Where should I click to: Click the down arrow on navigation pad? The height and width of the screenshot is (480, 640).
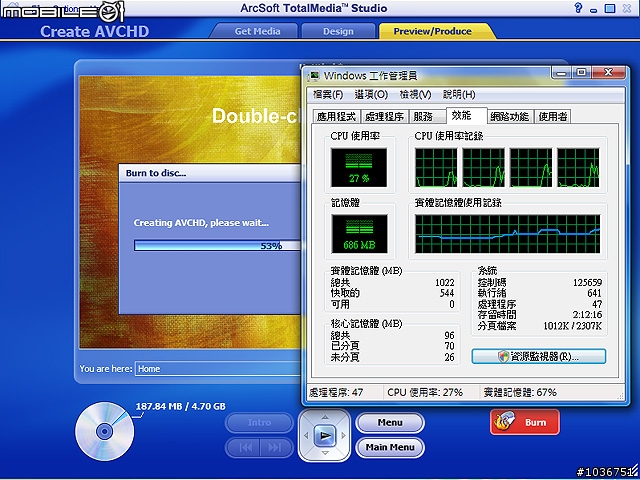(325, 453)
